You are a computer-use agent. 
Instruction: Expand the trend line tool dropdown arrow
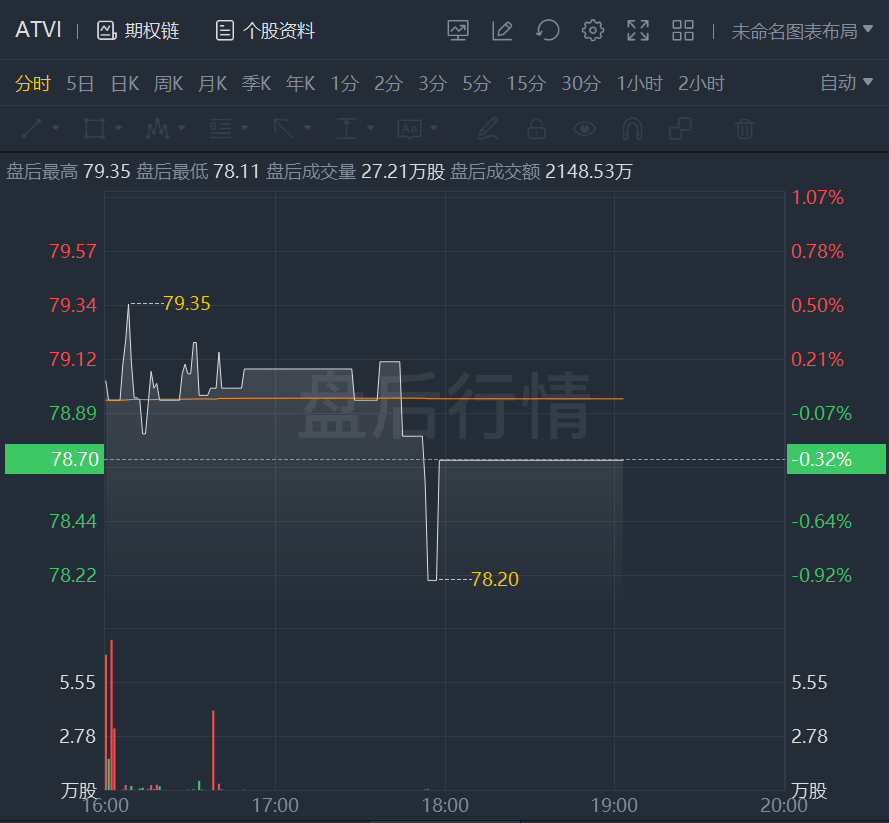coord(56,128)
